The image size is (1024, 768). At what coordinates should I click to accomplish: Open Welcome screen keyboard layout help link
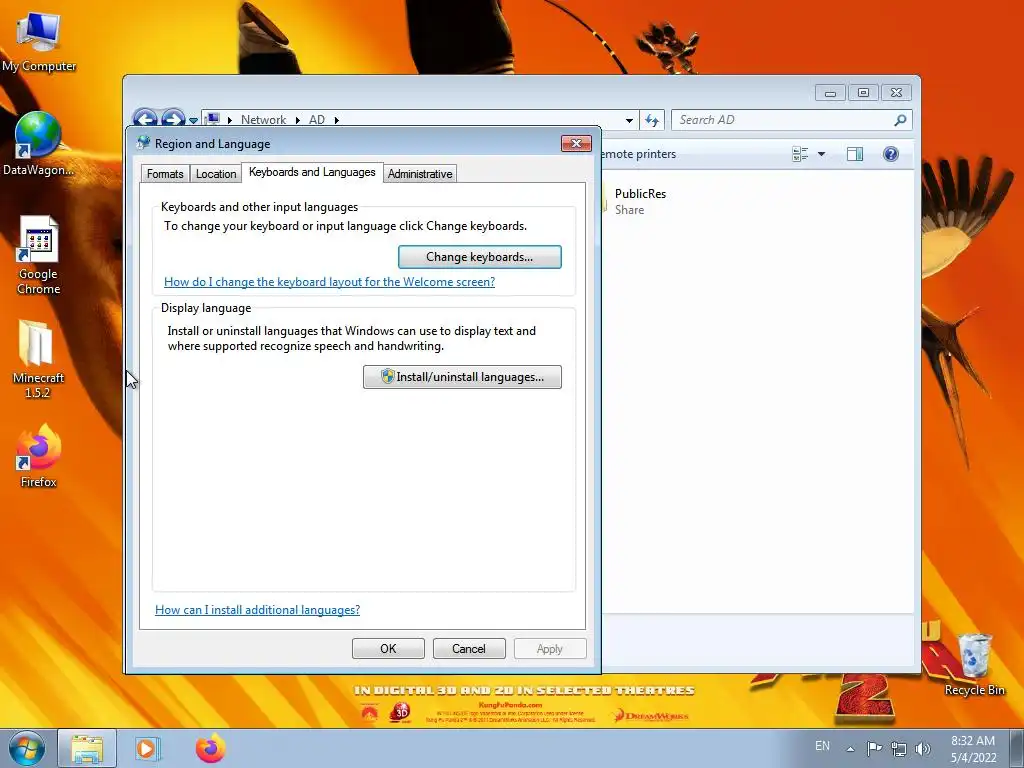(x=329, y=281)
